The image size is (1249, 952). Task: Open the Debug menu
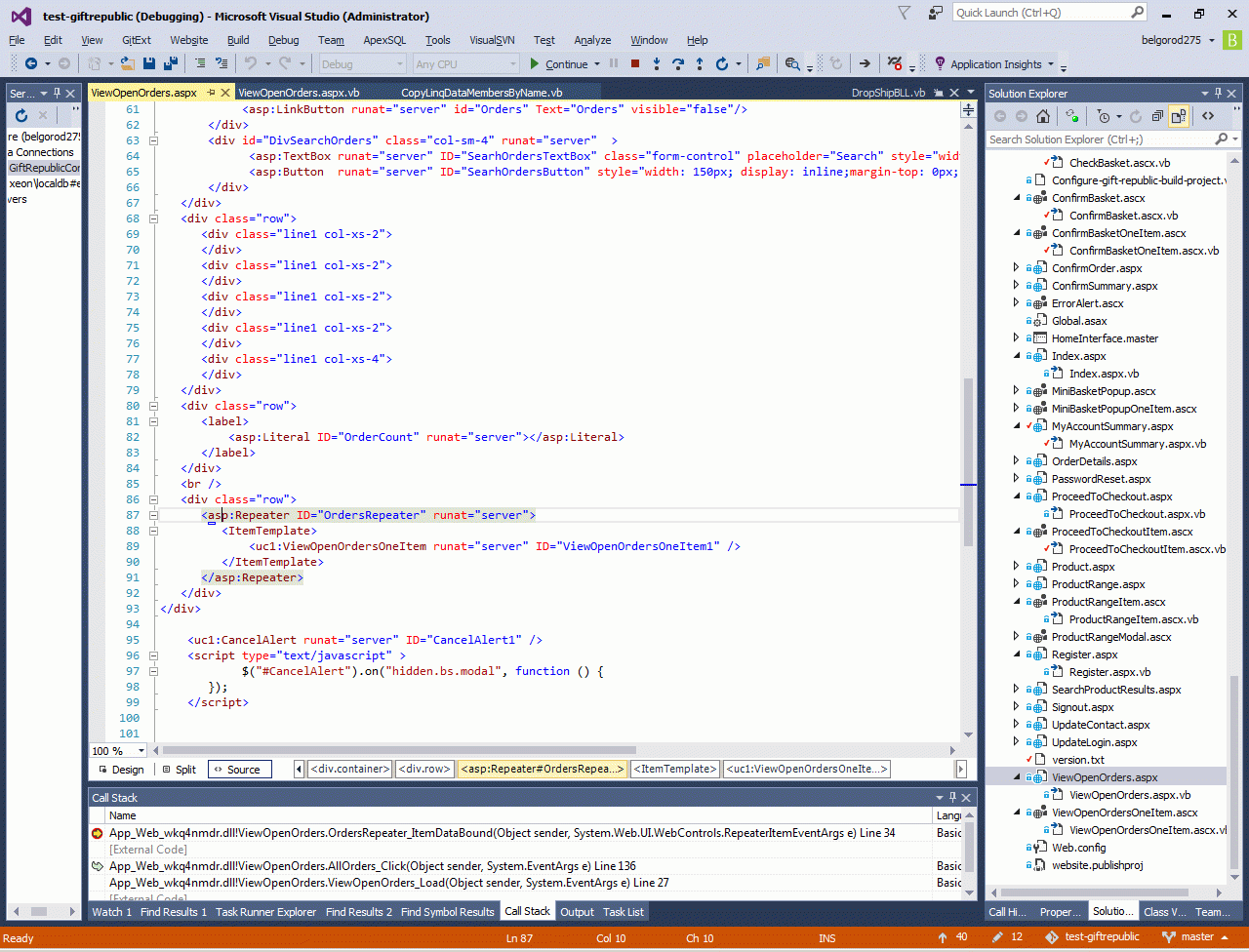(x=283, y=40)
